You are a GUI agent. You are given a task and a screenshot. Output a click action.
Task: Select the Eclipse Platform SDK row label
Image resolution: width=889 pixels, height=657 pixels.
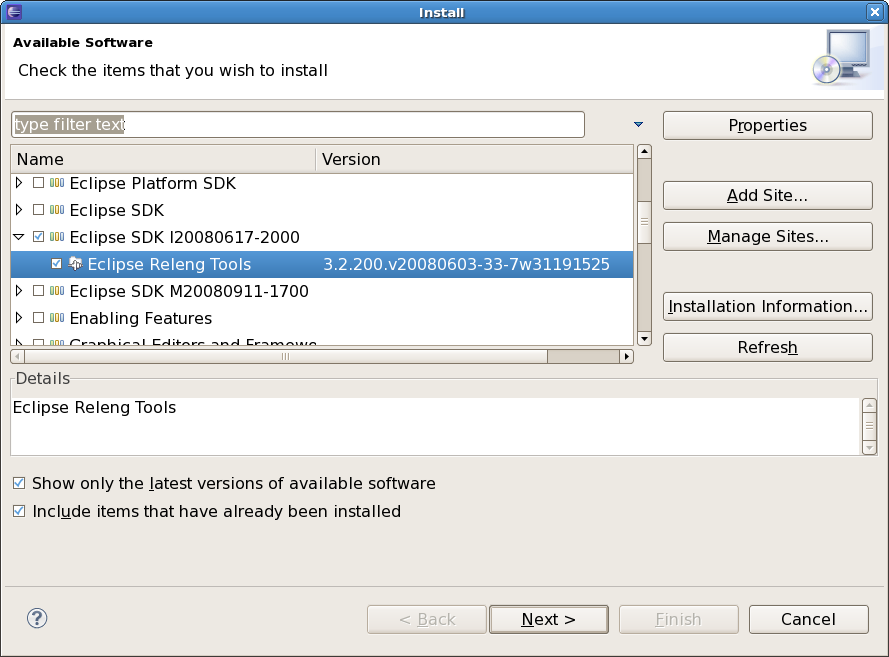tap(153, 183)
